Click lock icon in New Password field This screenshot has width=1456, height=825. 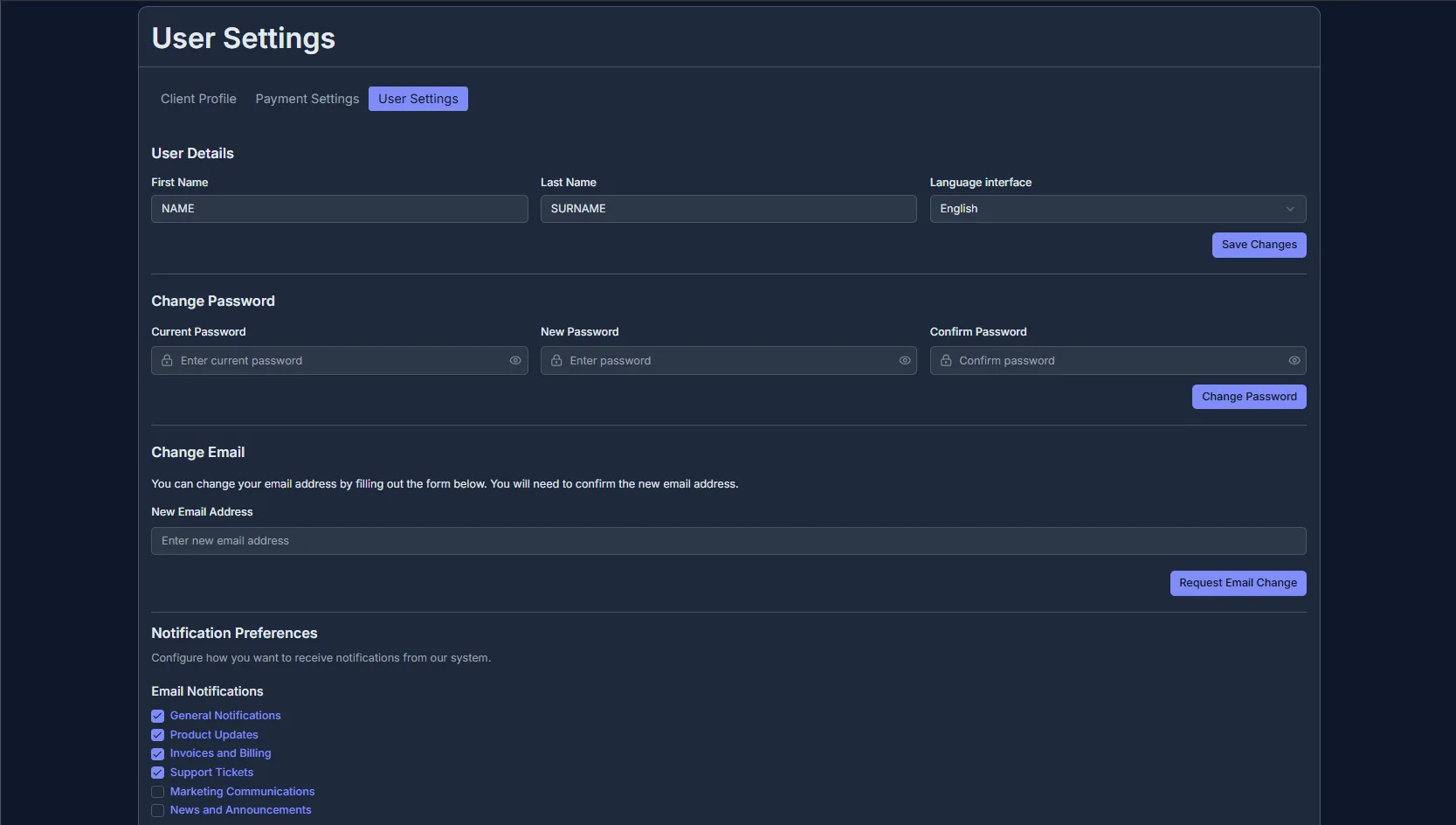click(x=556, y=361)
